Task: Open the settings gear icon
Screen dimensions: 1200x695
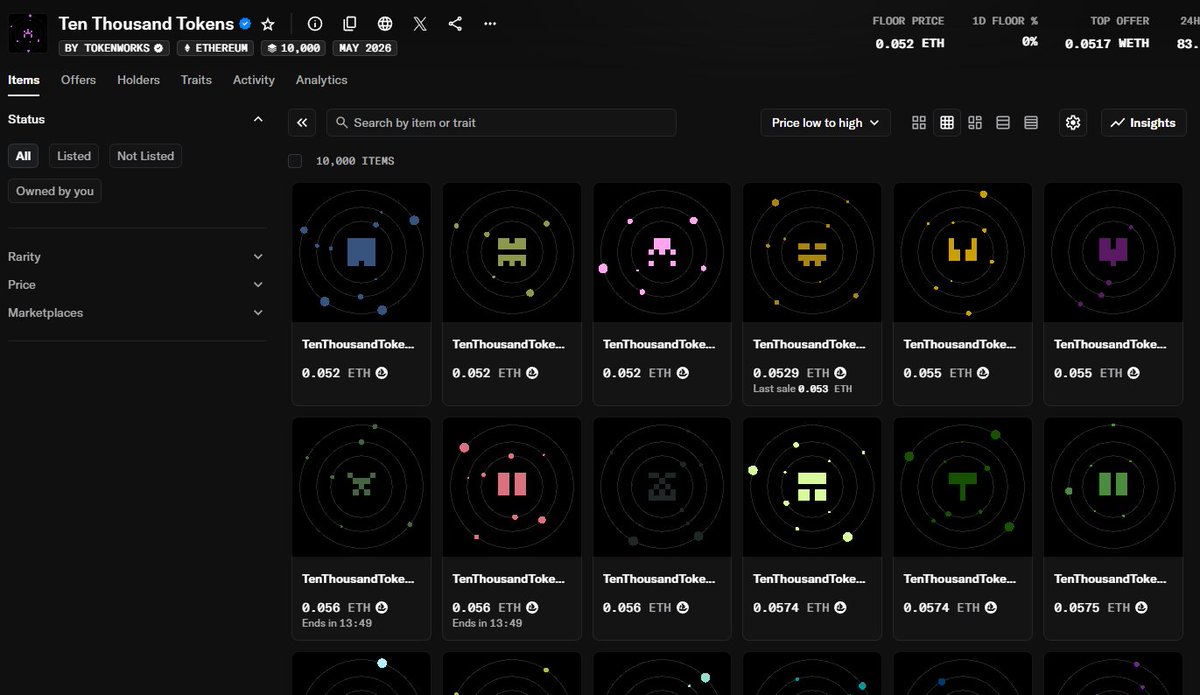Action: [1073, 123]
